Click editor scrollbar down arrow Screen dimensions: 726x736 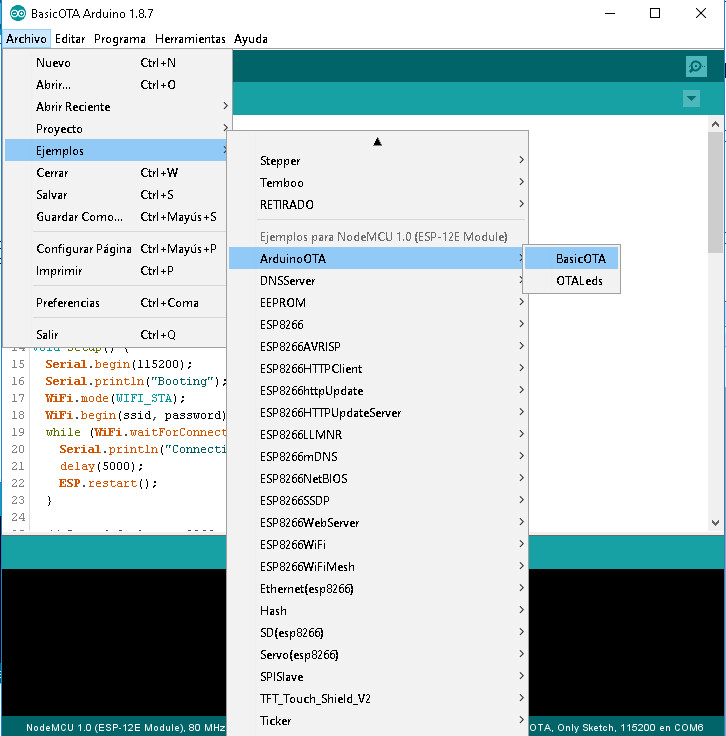[715, 523]
